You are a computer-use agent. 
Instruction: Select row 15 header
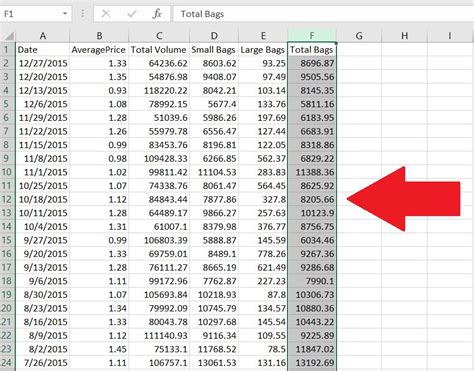pyautogui.click(x=7, y=240)
